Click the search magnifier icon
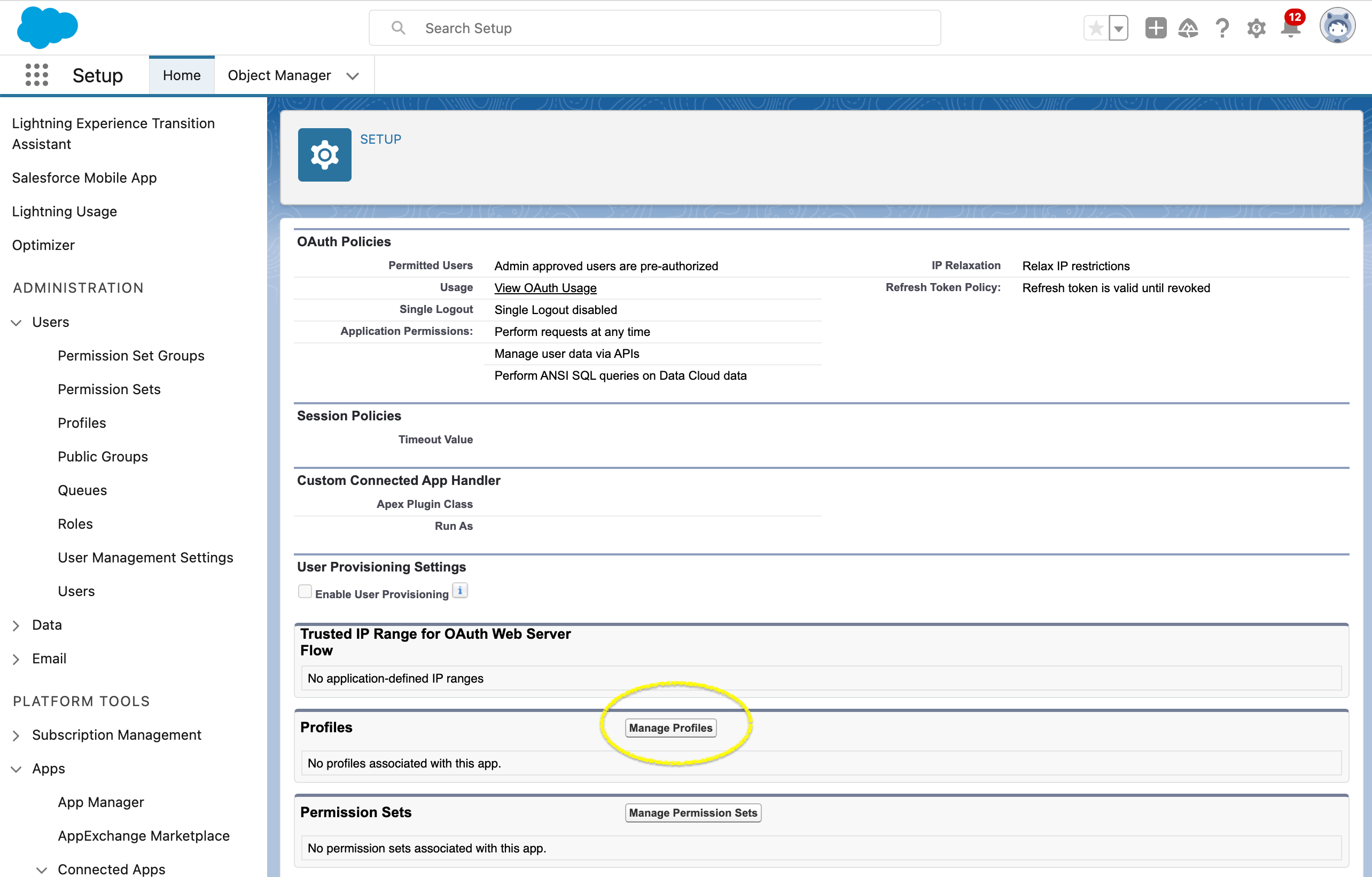Image resolution: width=1372 pixels, height=877 pixels. click(x=398, y=28)
